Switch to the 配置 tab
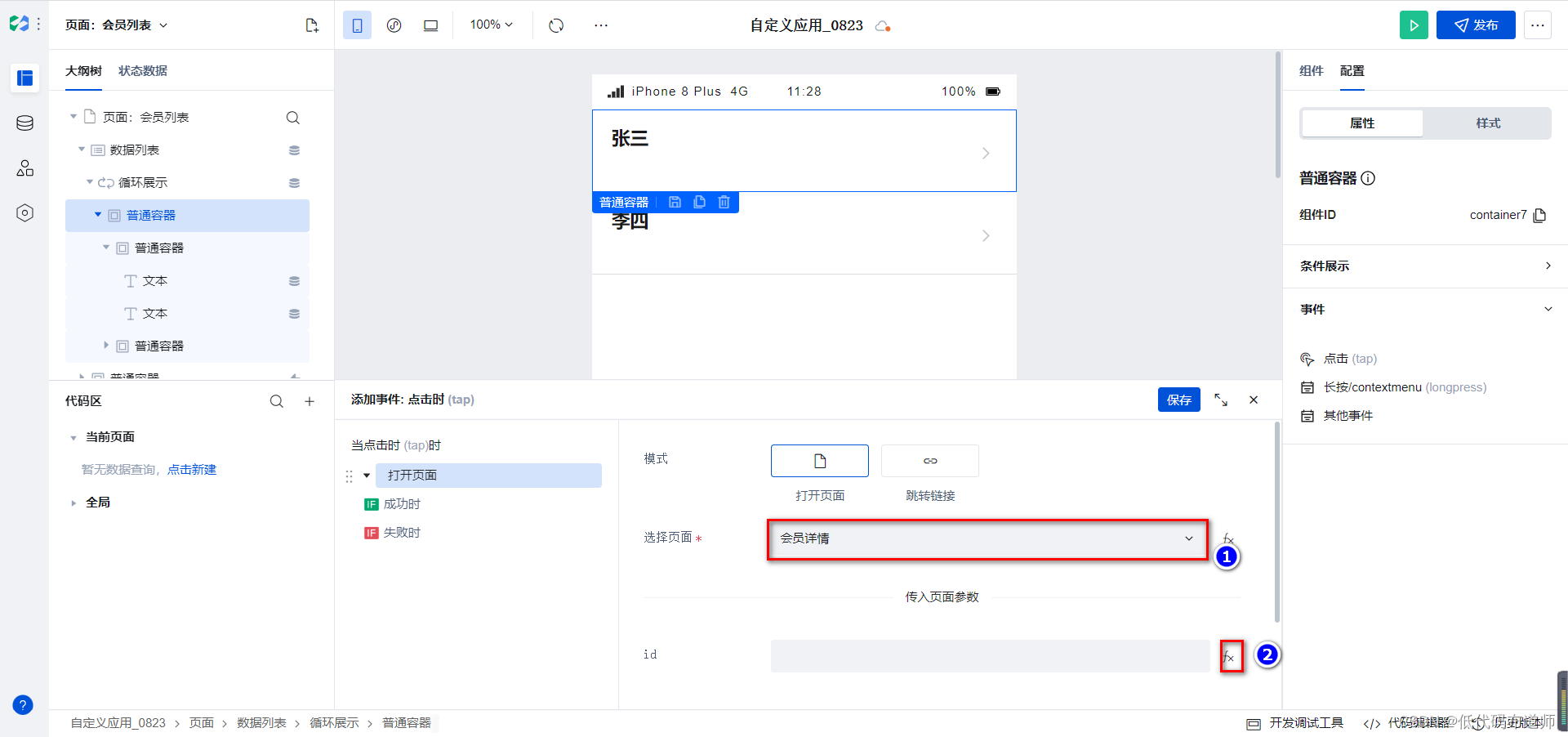Viewport: 1568px width, 737px height. tap(1352, 71)
